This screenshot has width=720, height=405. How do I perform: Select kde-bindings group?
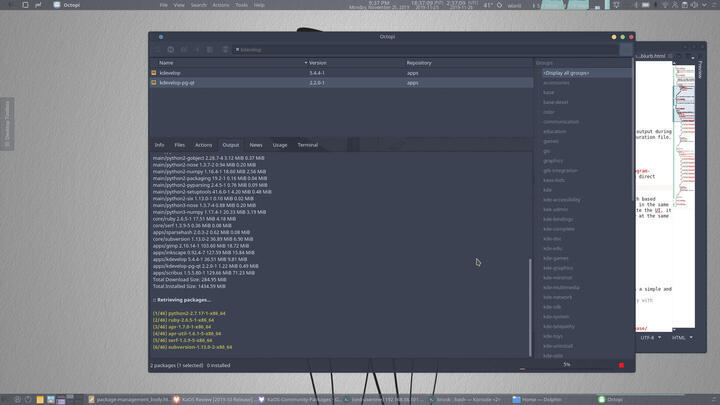(x=558, y=219)
